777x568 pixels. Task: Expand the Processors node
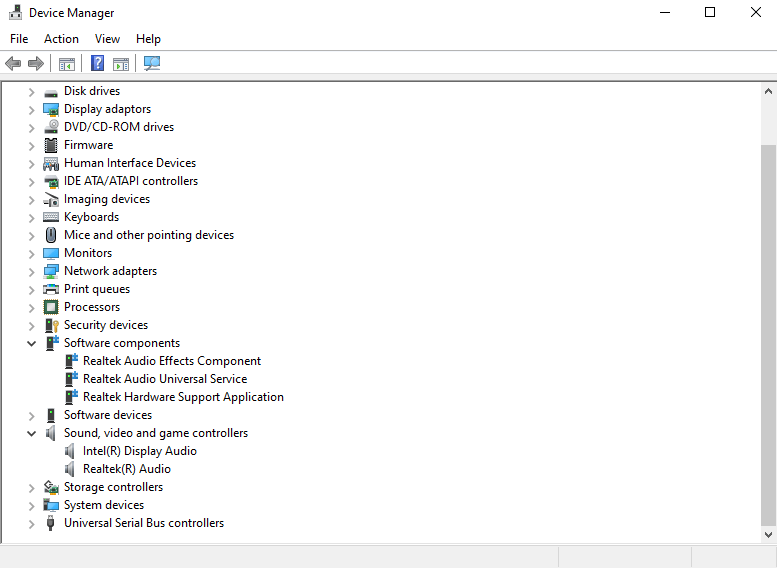(31, 308)
